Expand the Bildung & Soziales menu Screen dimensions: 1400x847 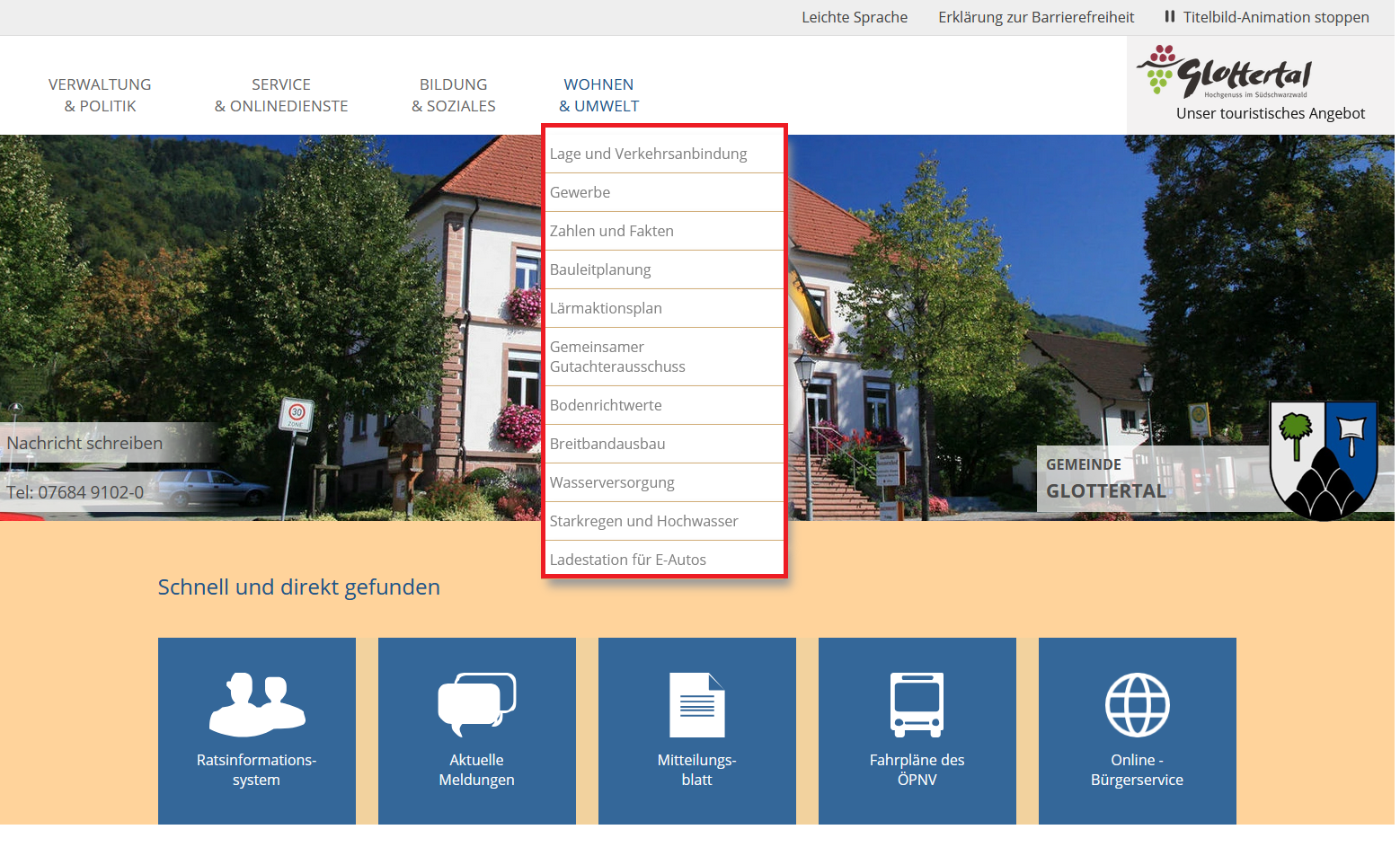[x=454, y=95]
